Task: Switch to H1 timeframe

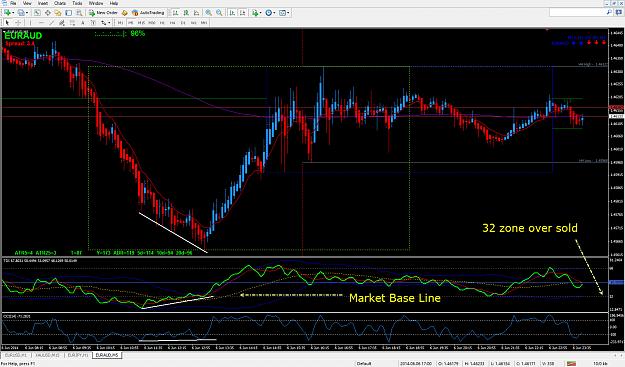Action: point(162,23)
